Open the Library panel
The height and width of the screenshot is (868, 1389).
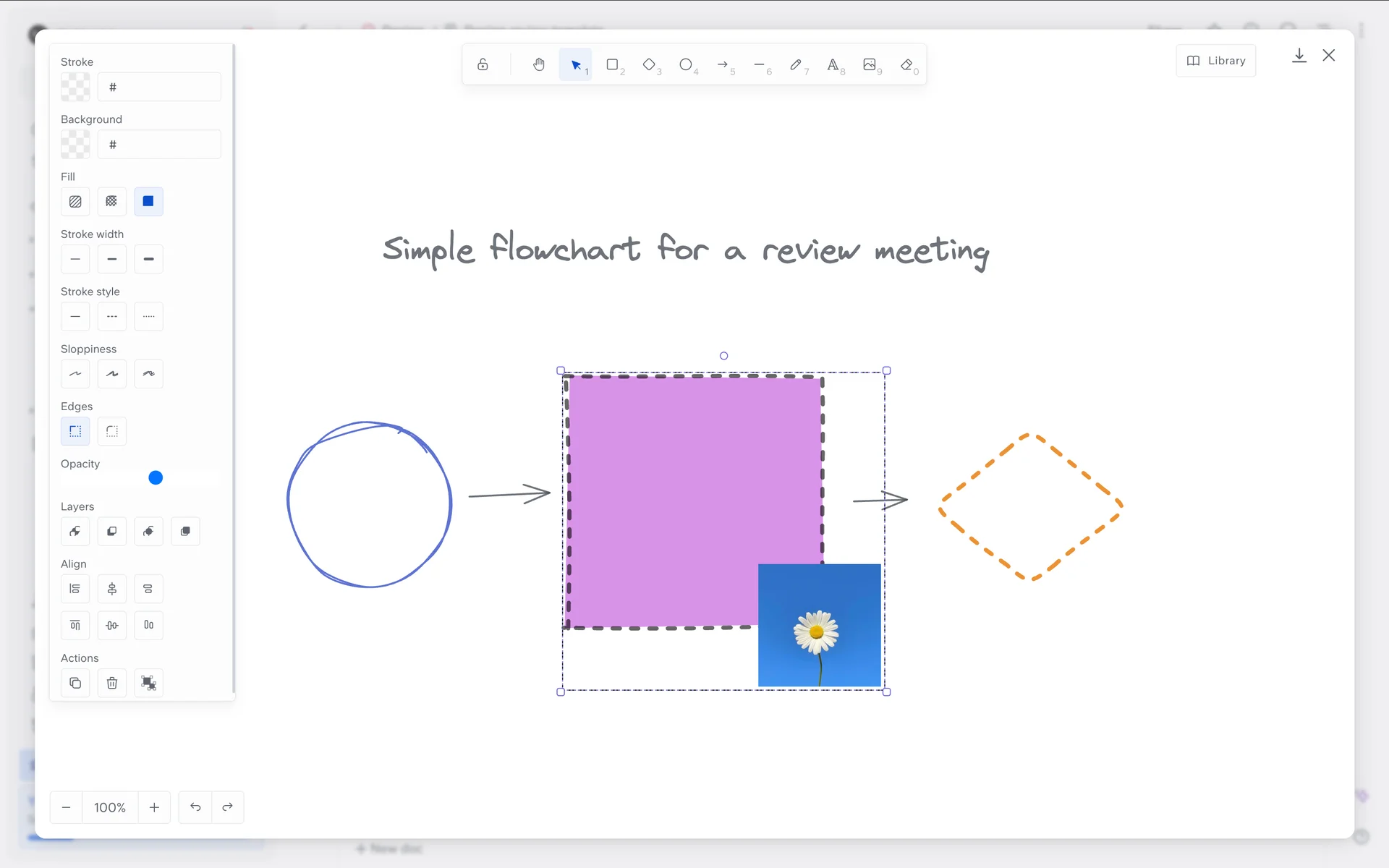(1216, 61)
